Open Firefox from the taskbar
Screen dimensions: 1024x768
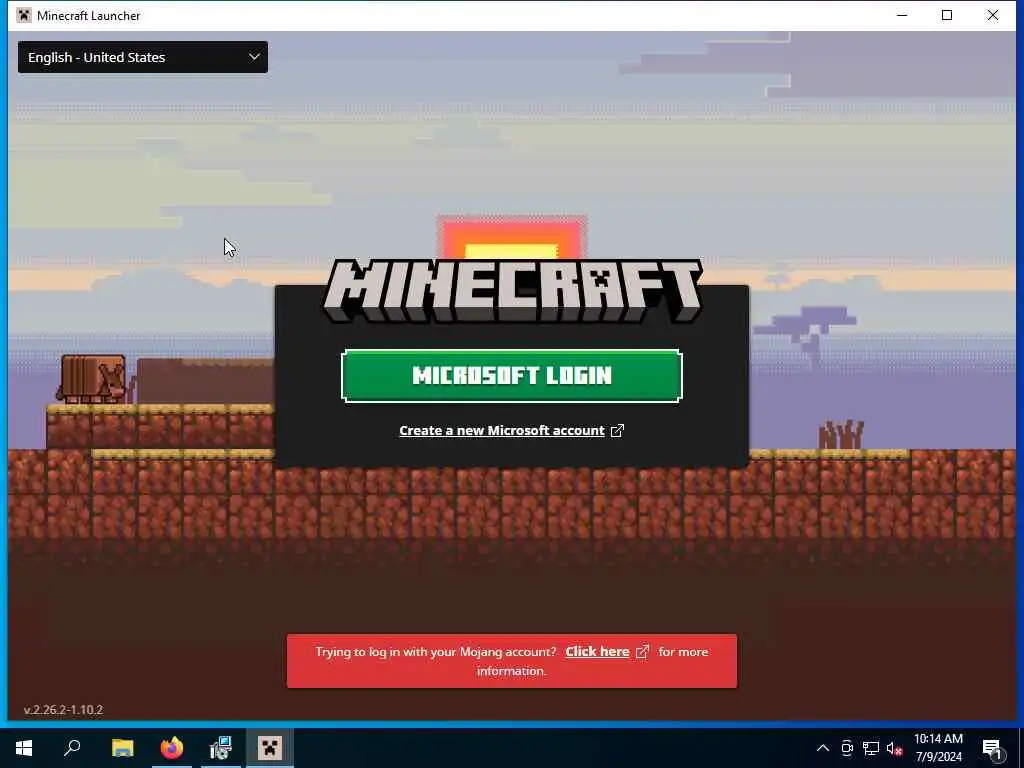coord(172,748)
